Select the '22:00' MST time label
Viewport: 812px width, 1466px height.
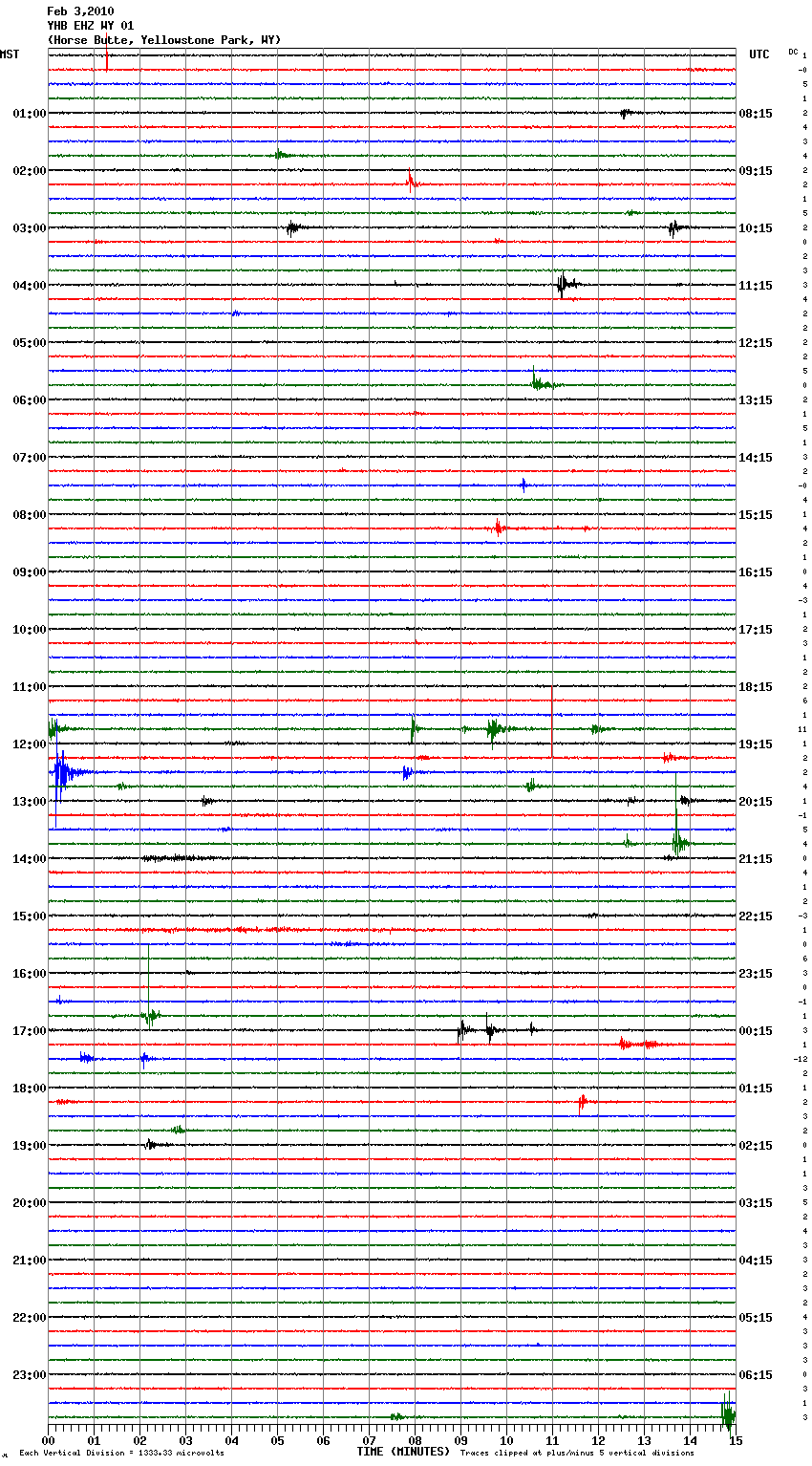(30, 1318)
